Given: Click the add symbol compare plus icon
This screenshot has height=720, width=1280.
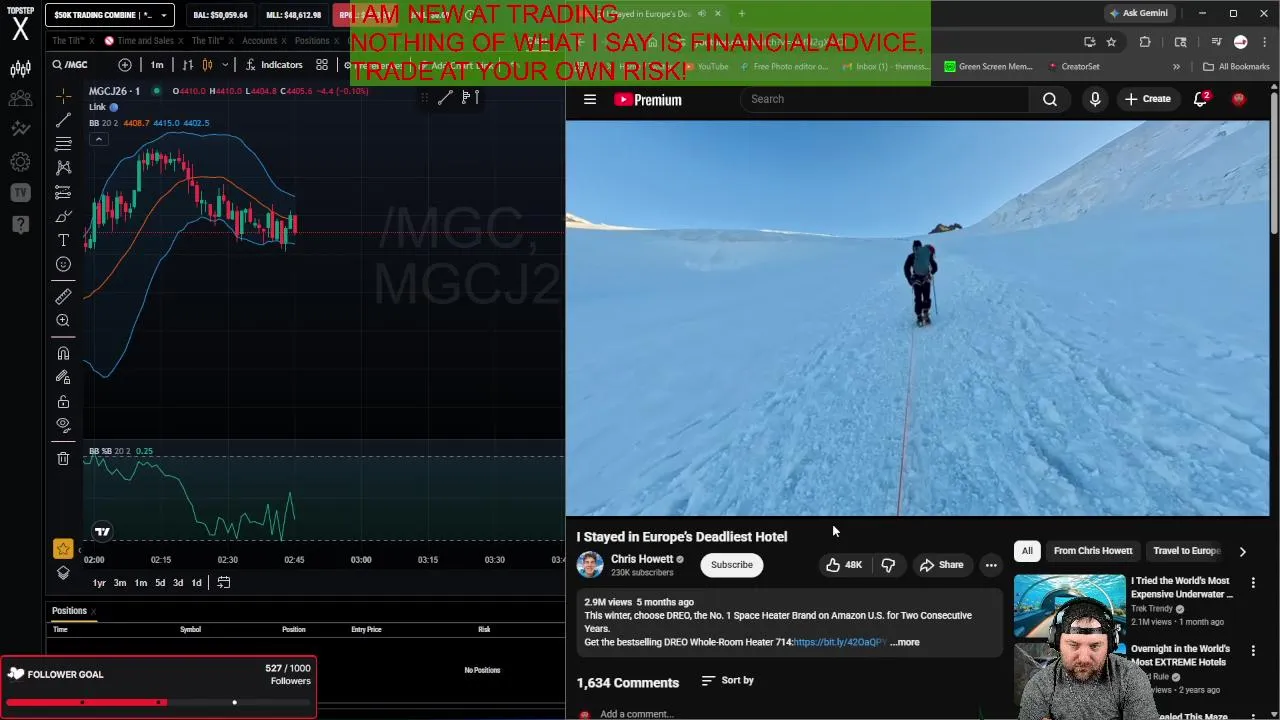Looking at the screenshot, I should [x=125, y=64].
